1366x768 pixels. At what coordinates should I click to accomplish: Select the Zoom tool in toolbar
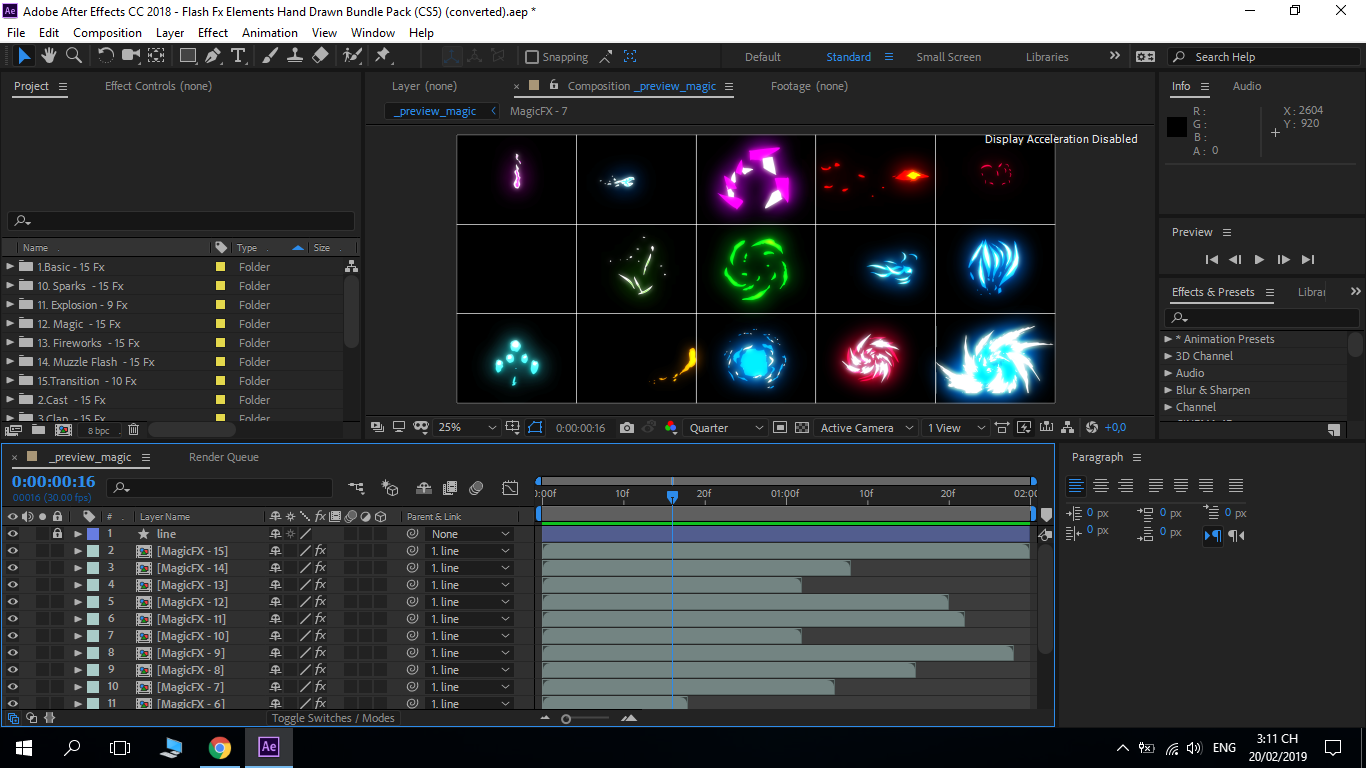click(72, 56)
